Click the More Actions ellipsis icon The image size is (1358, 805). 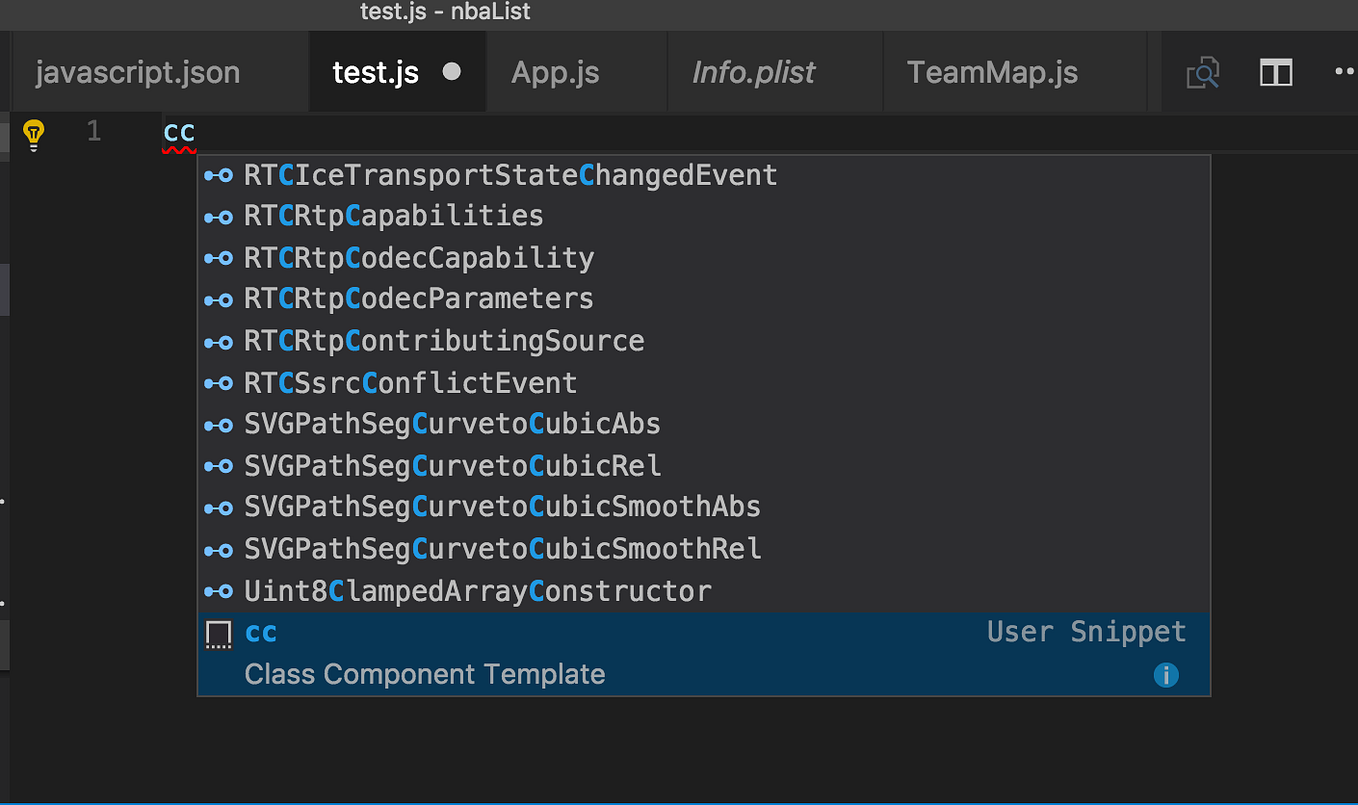coord(1344,70)
